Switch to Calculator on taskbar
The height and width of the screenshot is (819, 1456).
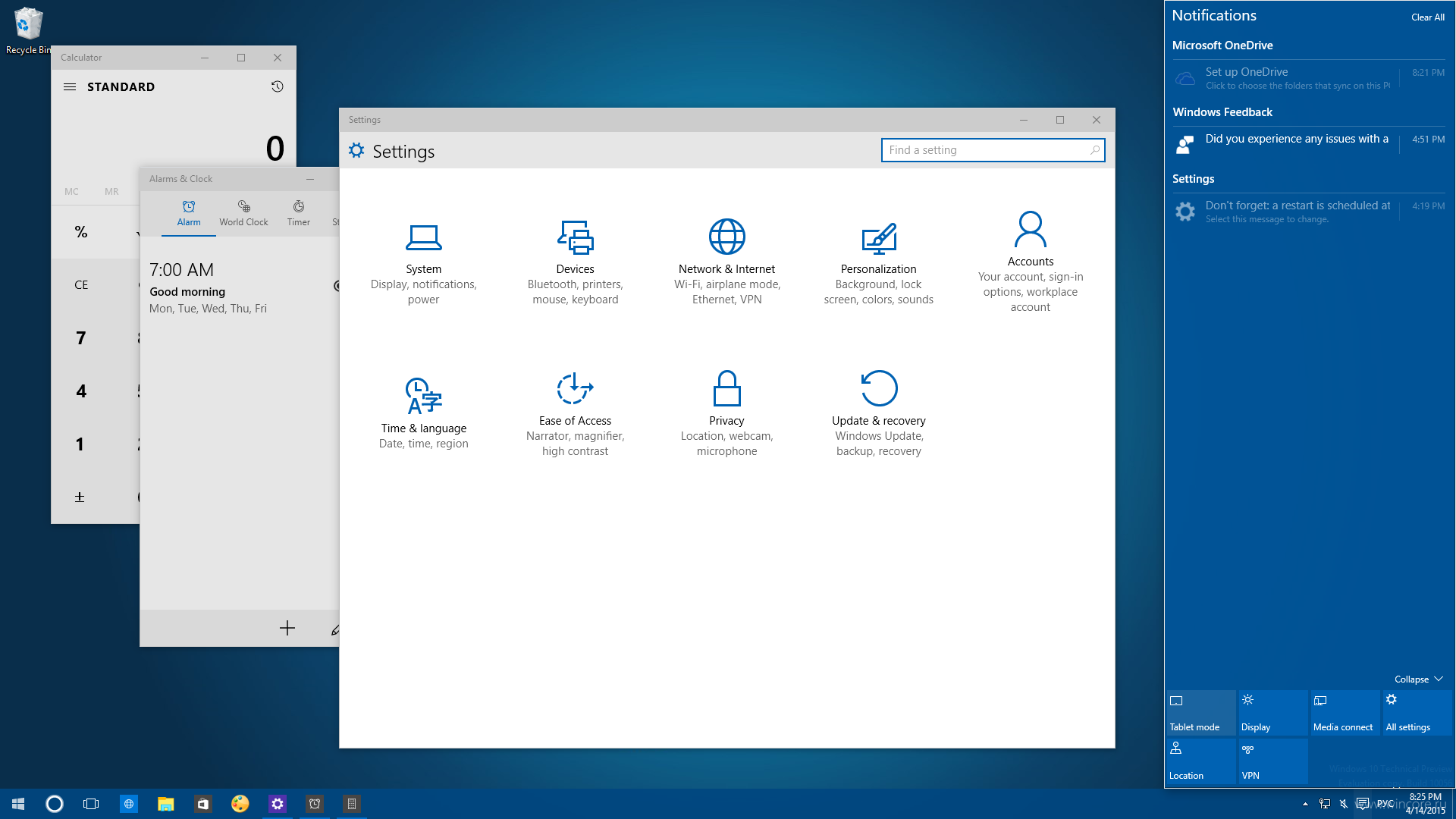351,804
